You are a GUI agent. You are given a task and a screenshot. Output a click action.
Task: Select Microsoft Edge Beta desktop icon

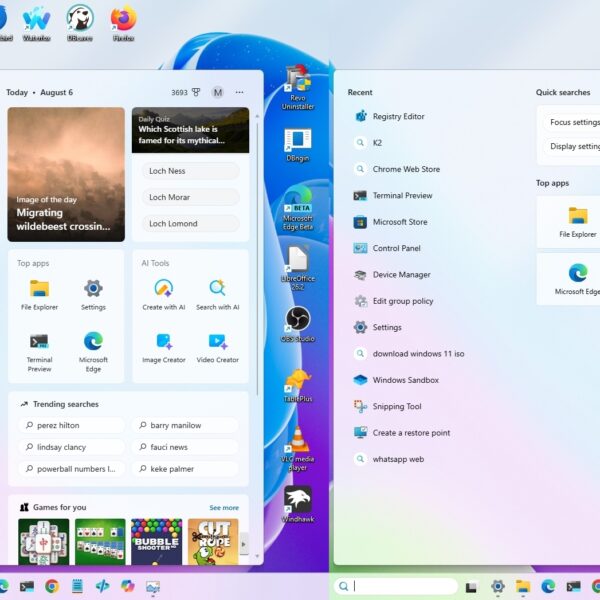(x=298, y=209)
